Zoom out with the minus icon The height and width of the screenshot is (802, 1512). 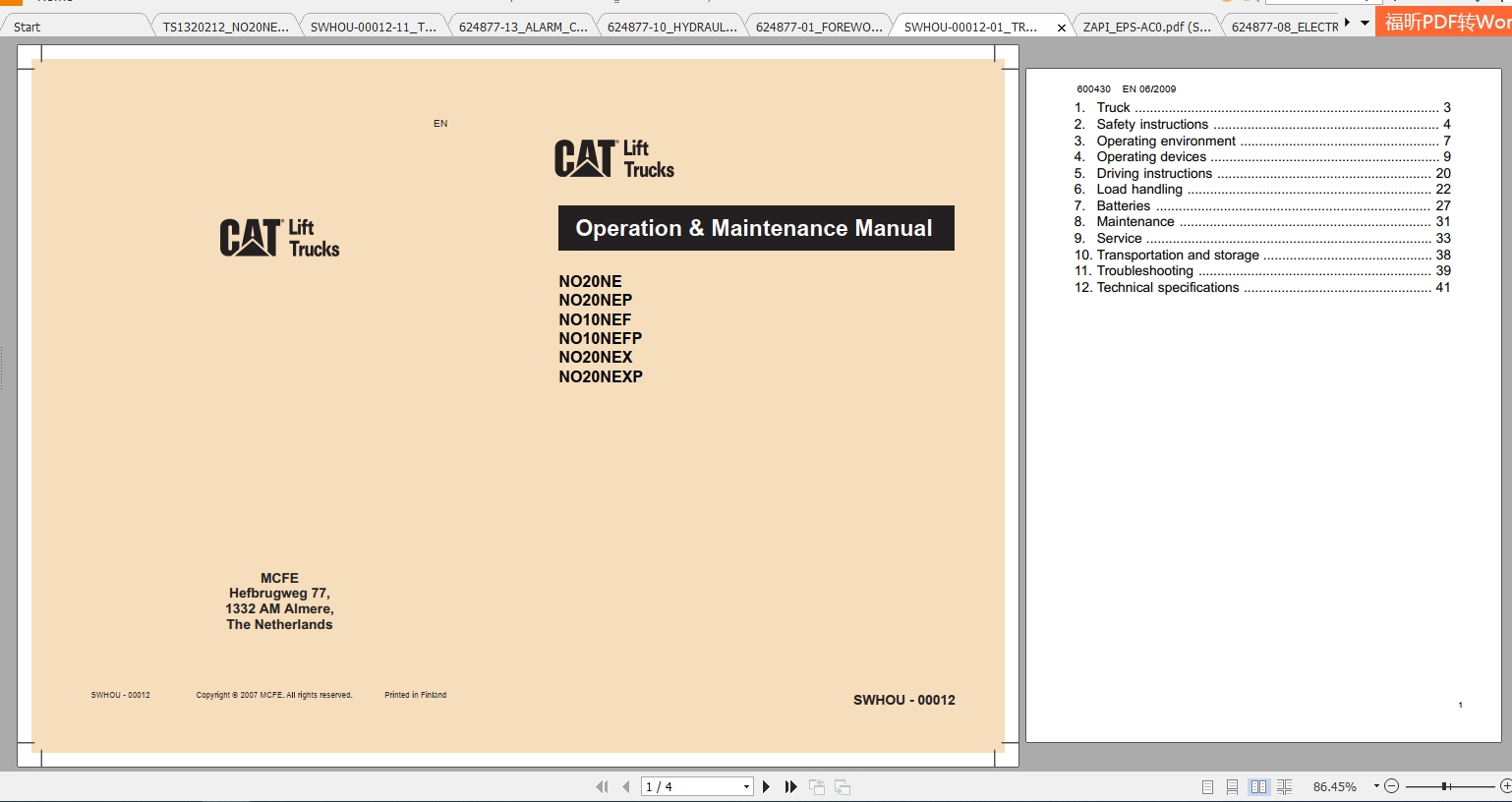[1391, 786]
